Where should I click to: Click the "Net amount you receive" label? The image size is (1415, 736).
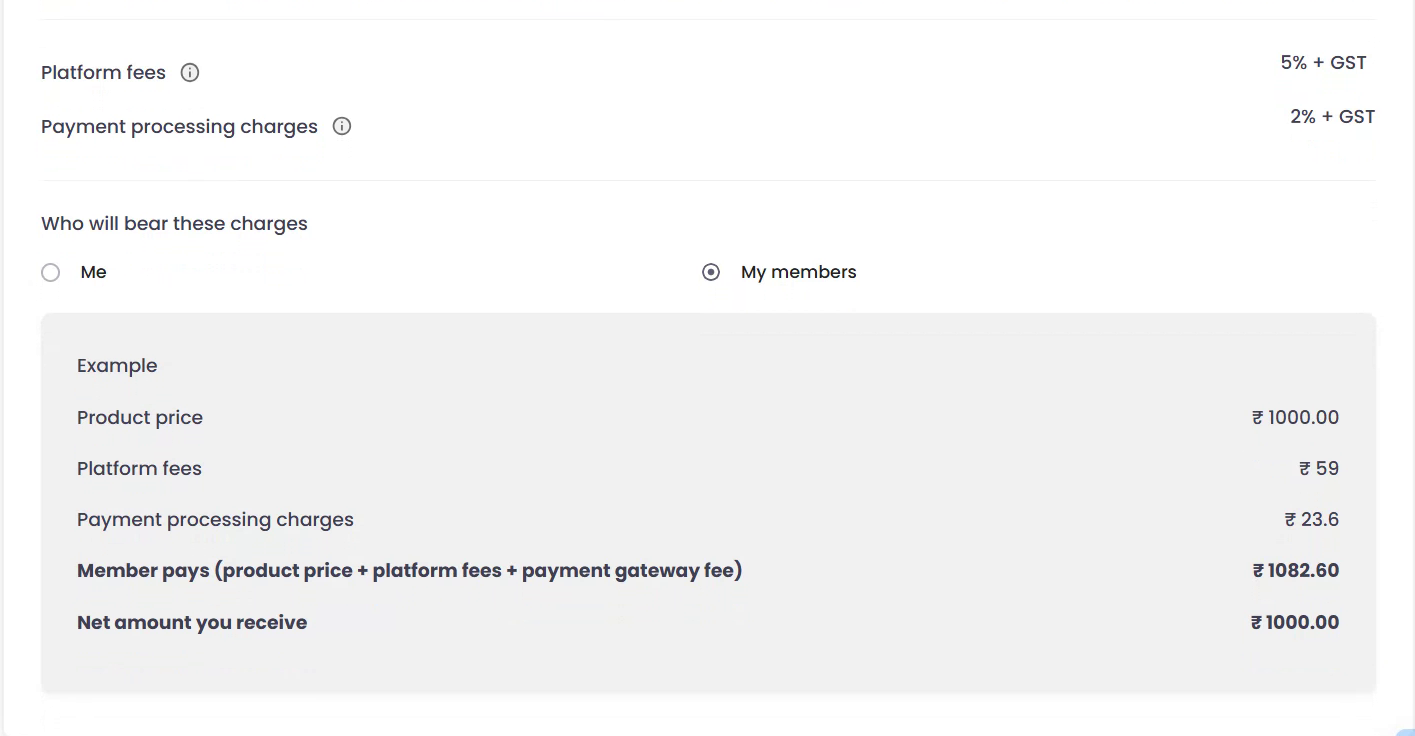192,623
